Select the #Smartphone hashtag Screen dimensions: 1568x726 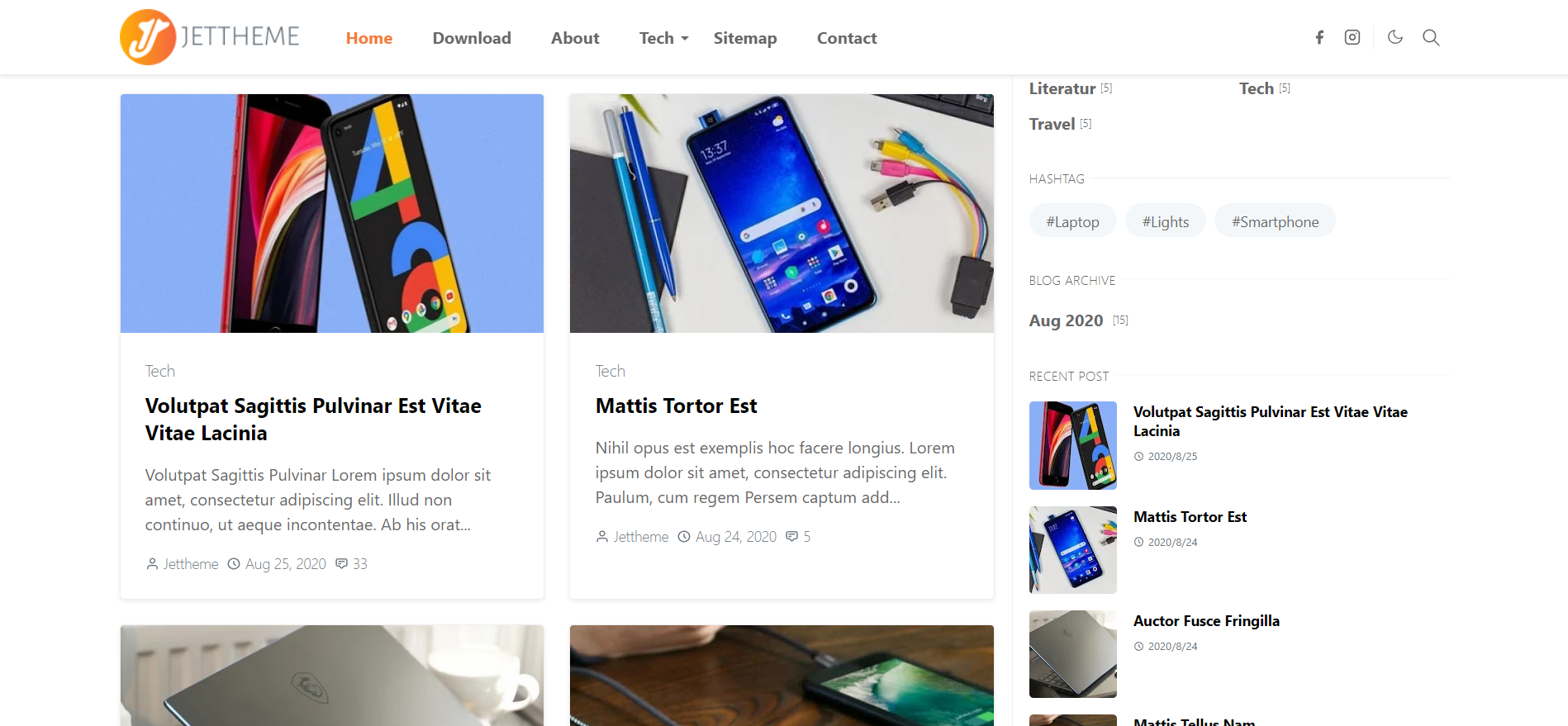(x=1275, y=221)
